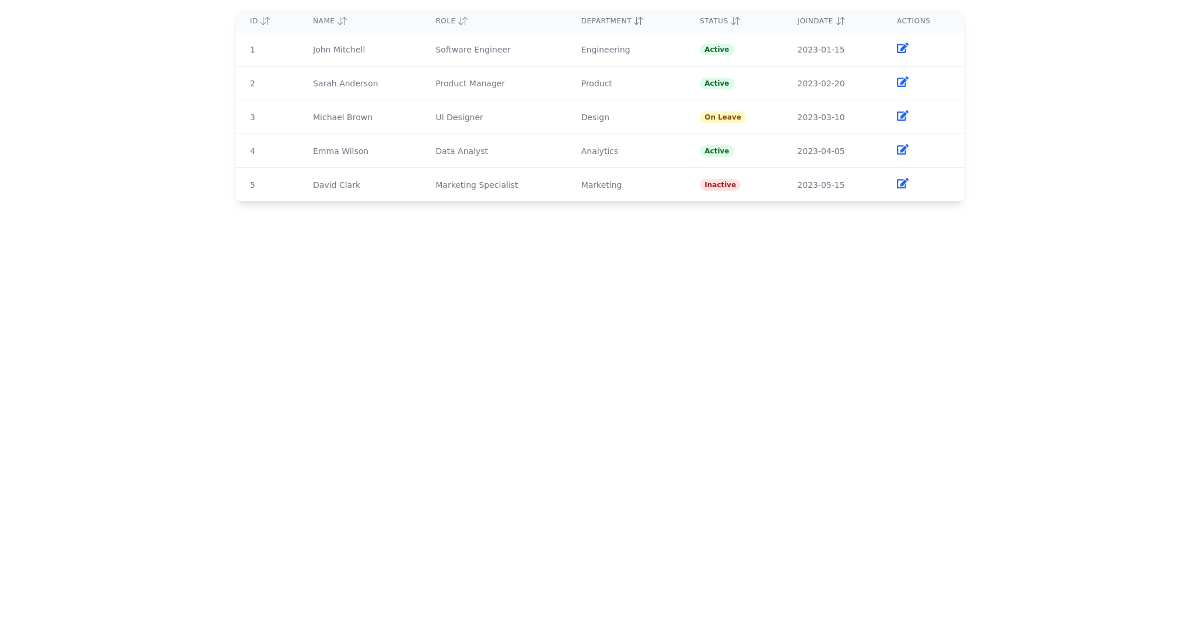Sort the table by the ROLE column
The height and width of the screenshot is (630, 1200).
pyautogui.click(x=463, y=20)
